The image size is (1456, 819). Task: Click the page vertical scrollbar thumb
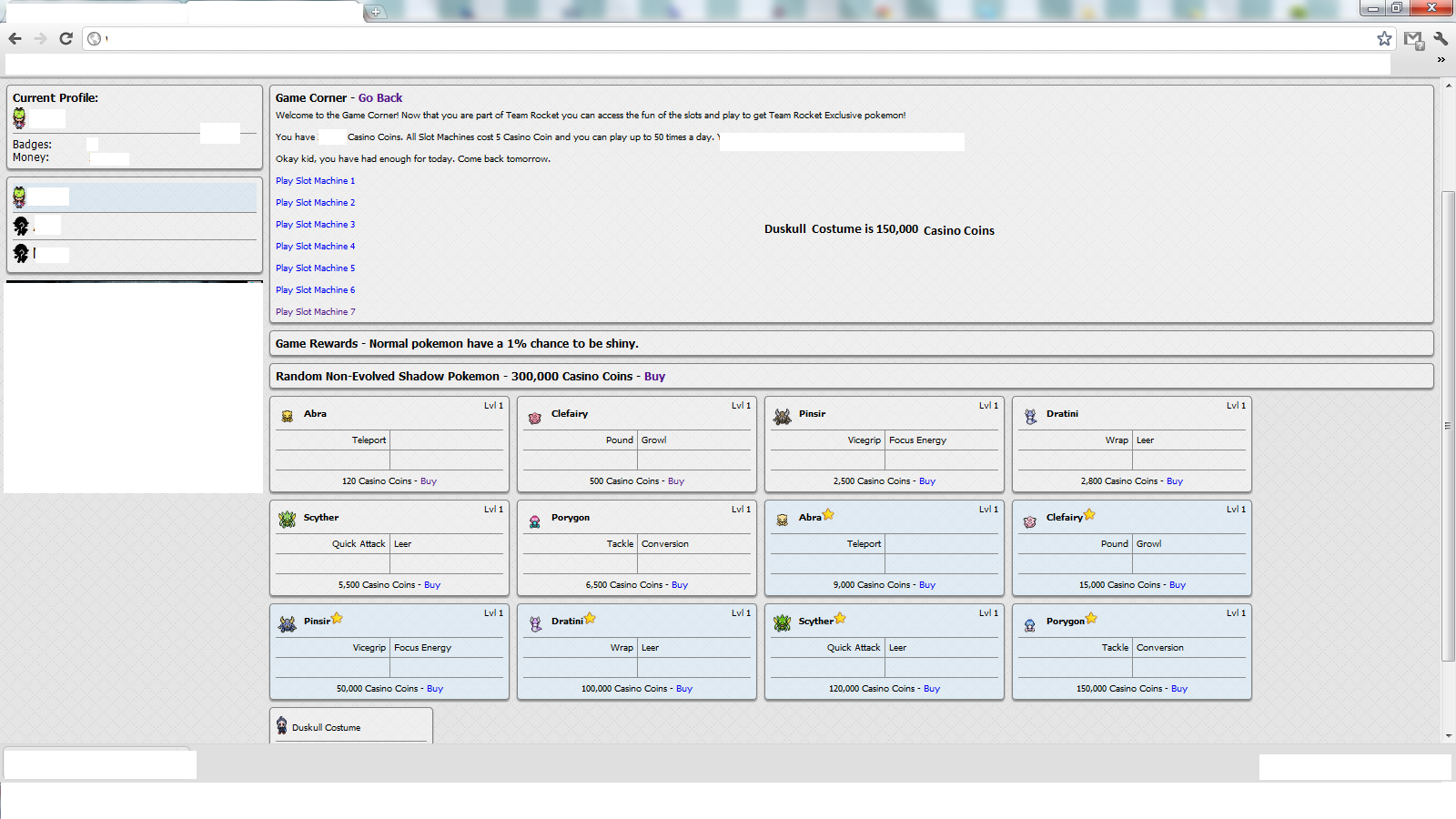pyautogui.click(x=1448, y=426)
